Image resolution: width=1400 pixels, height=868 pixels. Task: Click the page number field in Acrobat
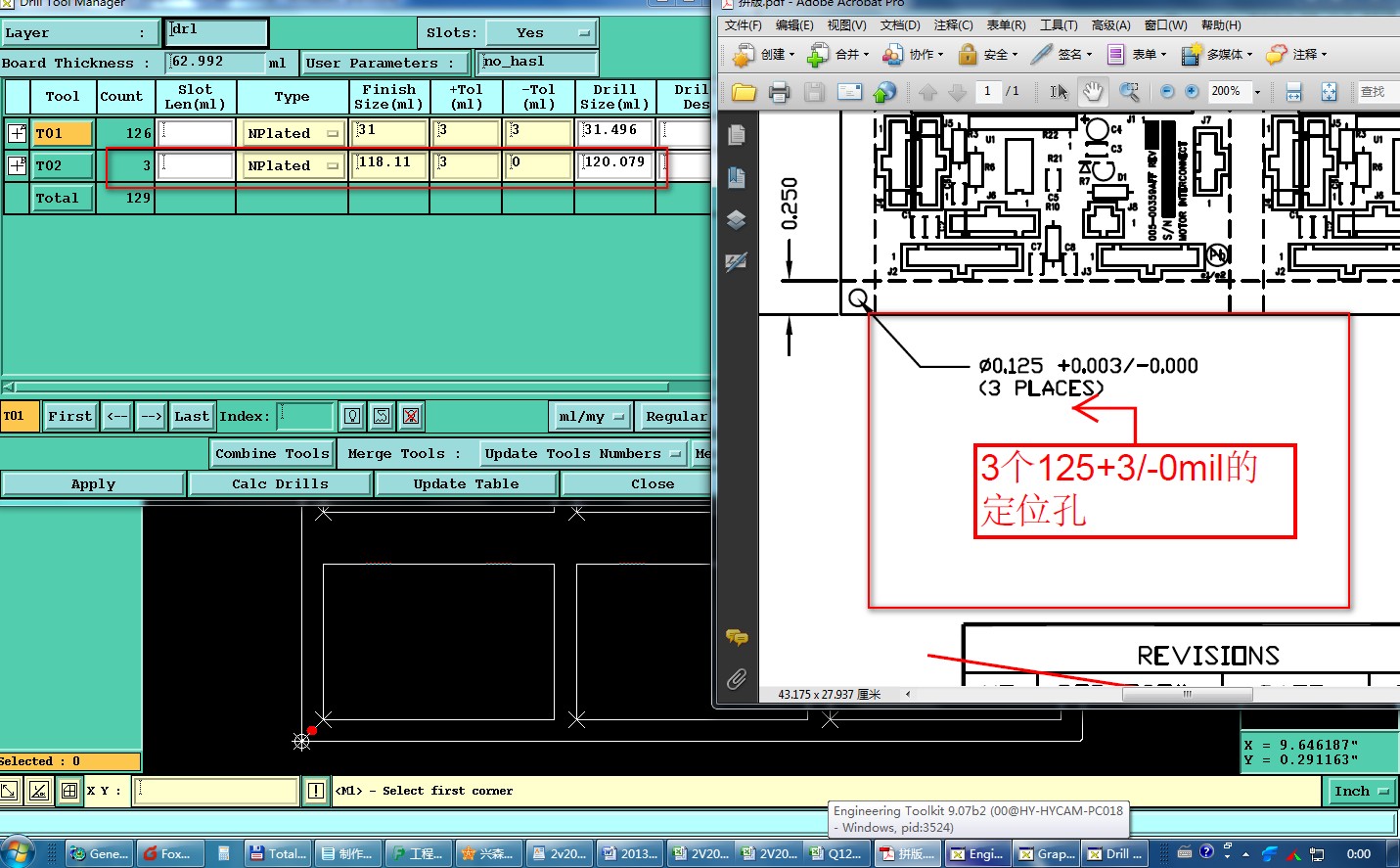click(987, 91)
